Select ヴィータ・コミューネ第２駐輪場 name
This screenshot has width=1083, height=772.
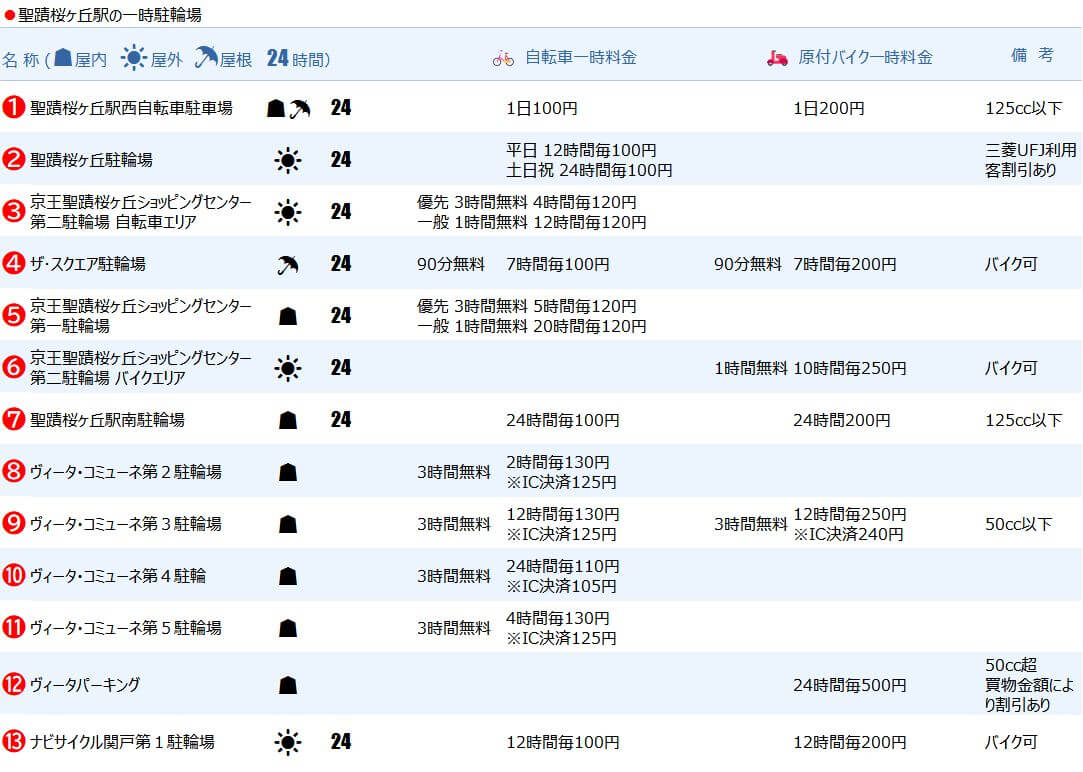point(125,472)
